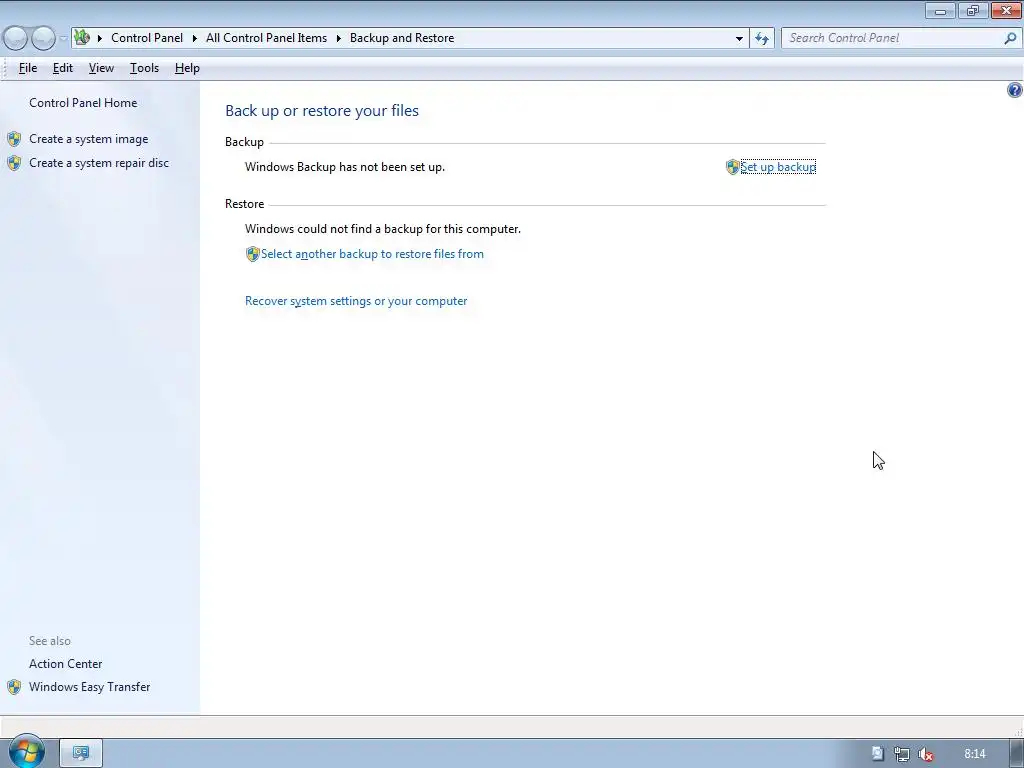Open Windows Easy Transfer link
The image size is (1024, 768).
click(89, 687)
